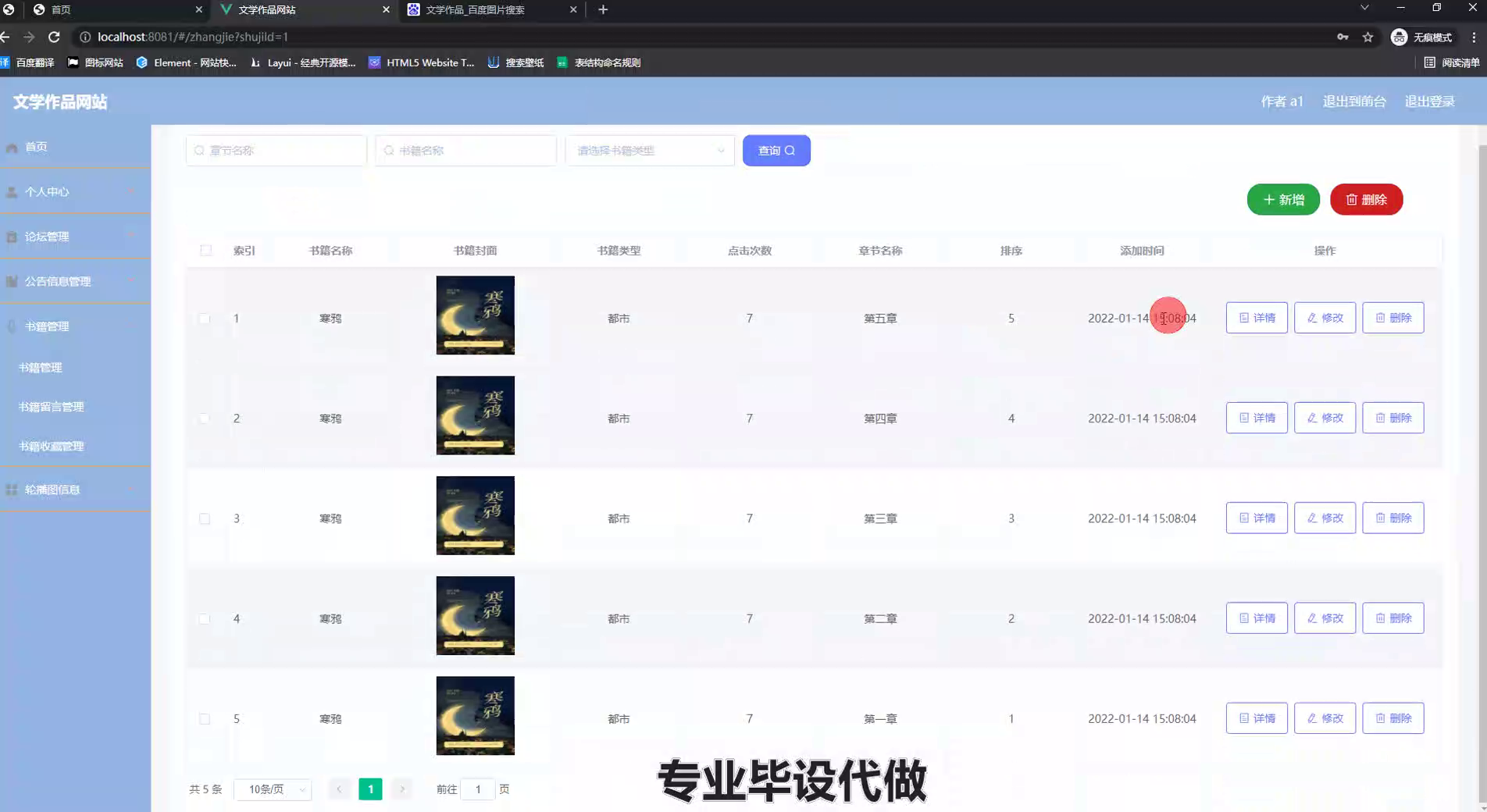Click the pagination next-page arrow
Image resolution: width=1487 pixels, height=812 pixels.
402,789
